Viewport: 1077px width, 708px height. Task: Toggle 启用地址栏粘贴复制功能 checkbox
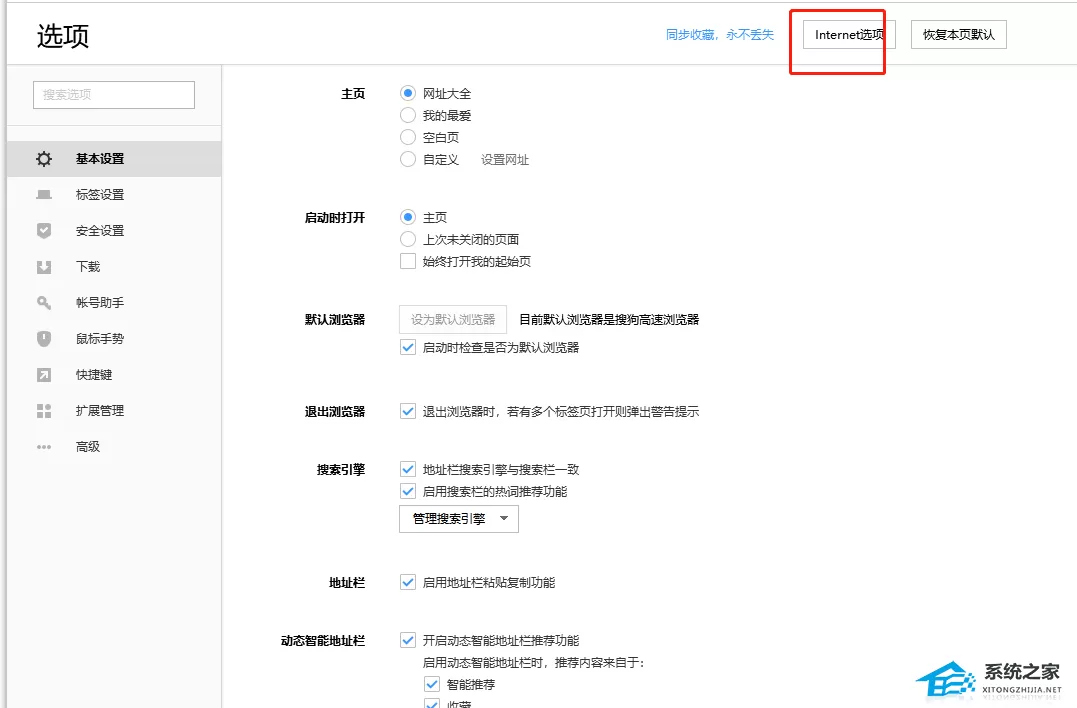click(408, 582)
